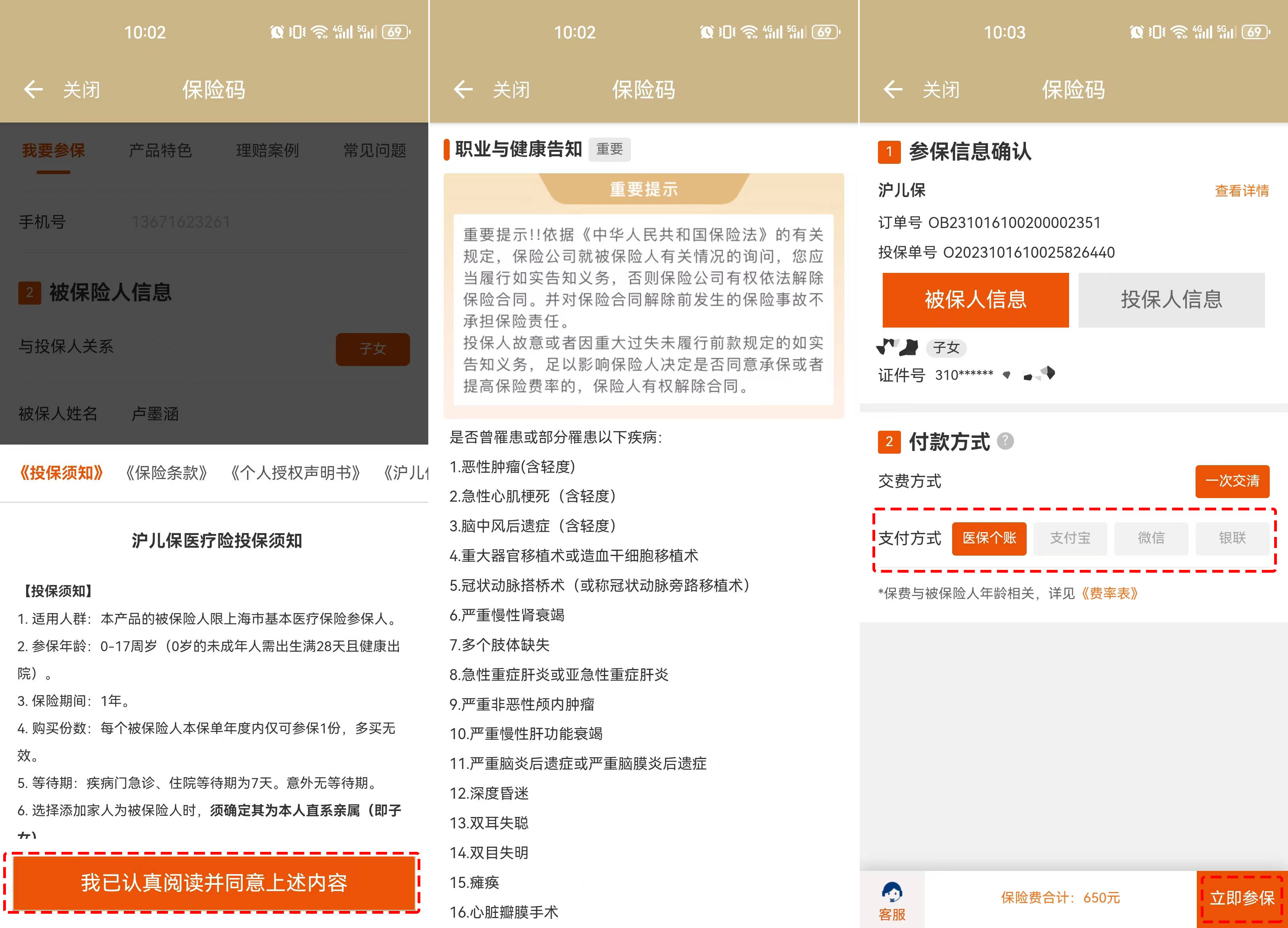Tap the back arrow on the 职业与健康告知 screen
Screen dimensions: 1288x928
[x=464, y=89]
